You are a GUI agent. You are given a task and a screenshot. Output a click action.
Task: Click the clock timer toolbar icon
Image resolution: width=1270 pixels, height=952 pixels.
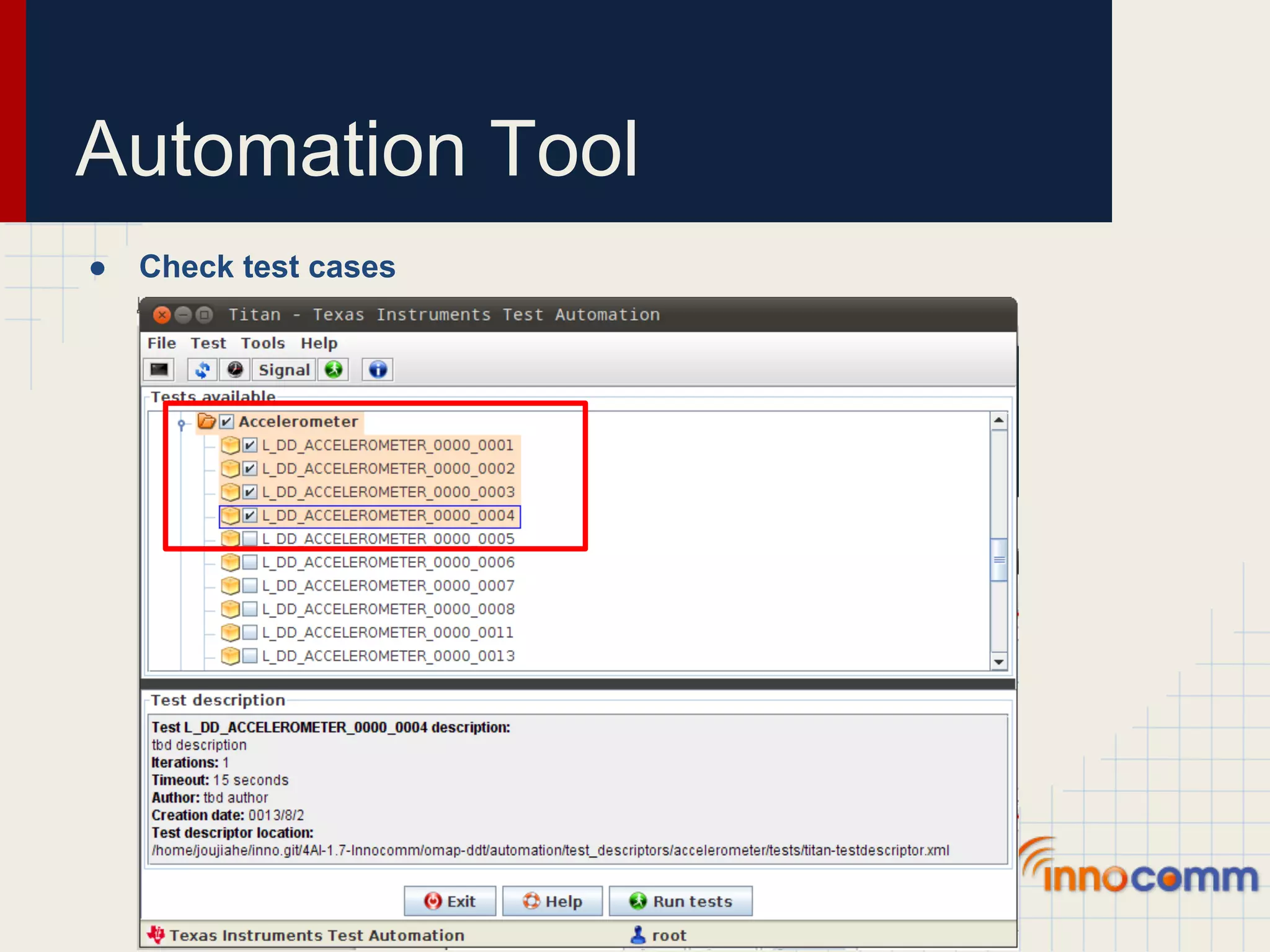click(x=235, y=369)
